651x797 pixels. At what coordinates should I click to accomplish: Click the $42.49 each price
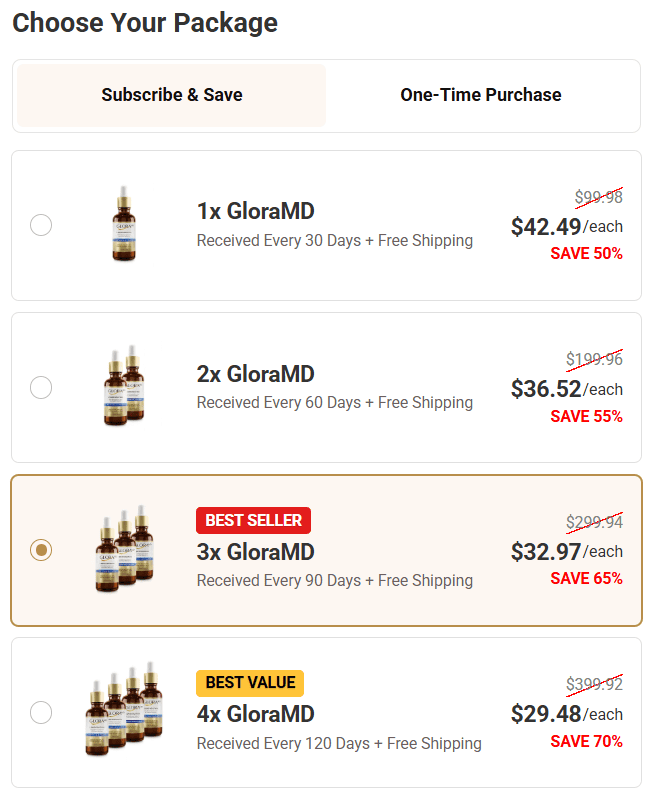pos(567,226)
